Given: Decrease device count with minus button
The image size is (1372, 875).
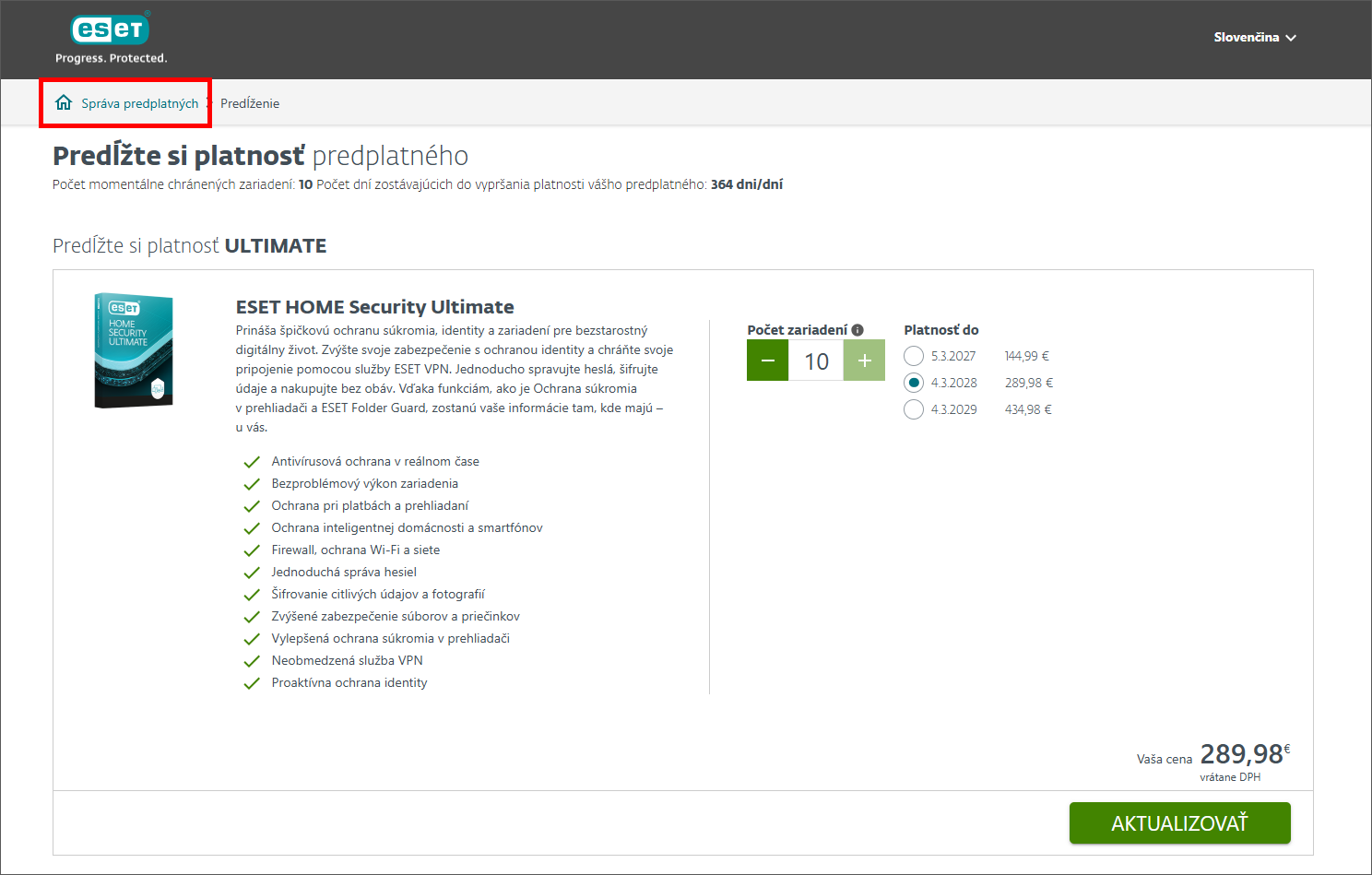Looking at the screenshot, I should [x=767, y=361].
